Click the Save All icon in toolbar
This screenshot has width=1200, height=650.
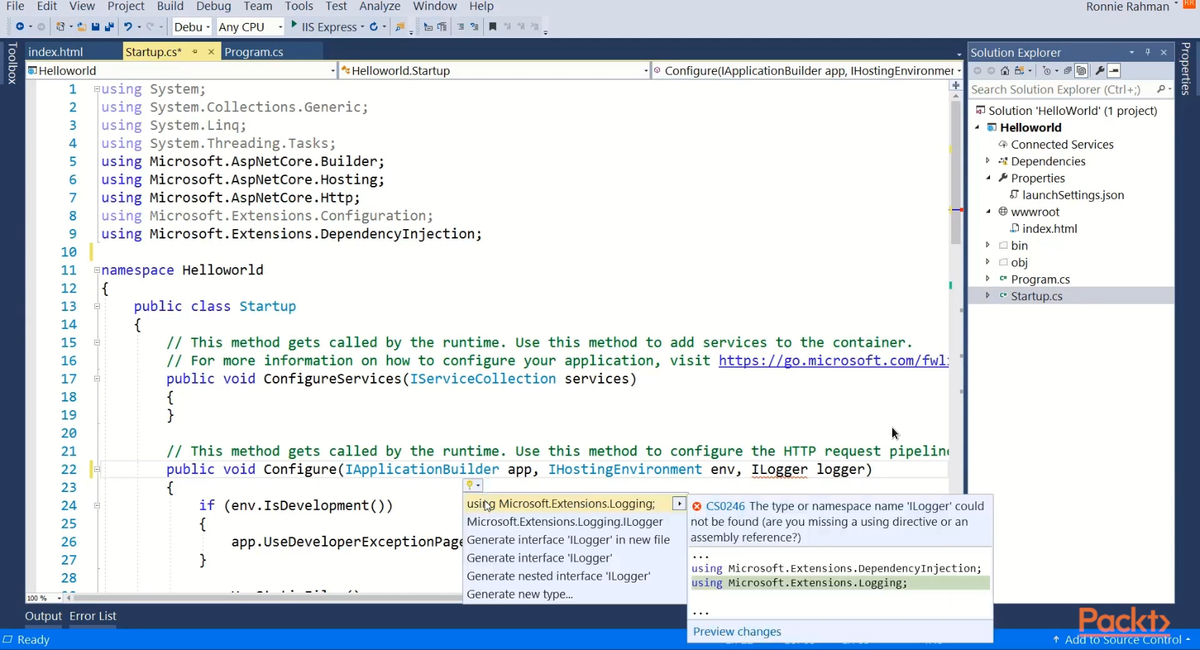pyautogui.click(x=108, y=26)
